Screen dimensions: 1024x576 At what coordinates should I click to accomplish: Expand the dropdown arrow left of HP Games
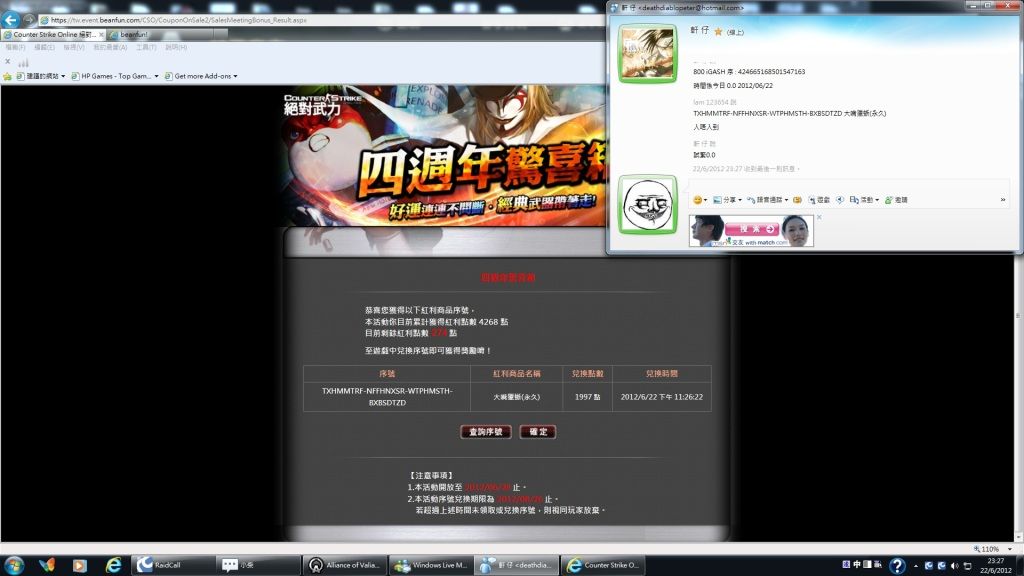(63, 76)
